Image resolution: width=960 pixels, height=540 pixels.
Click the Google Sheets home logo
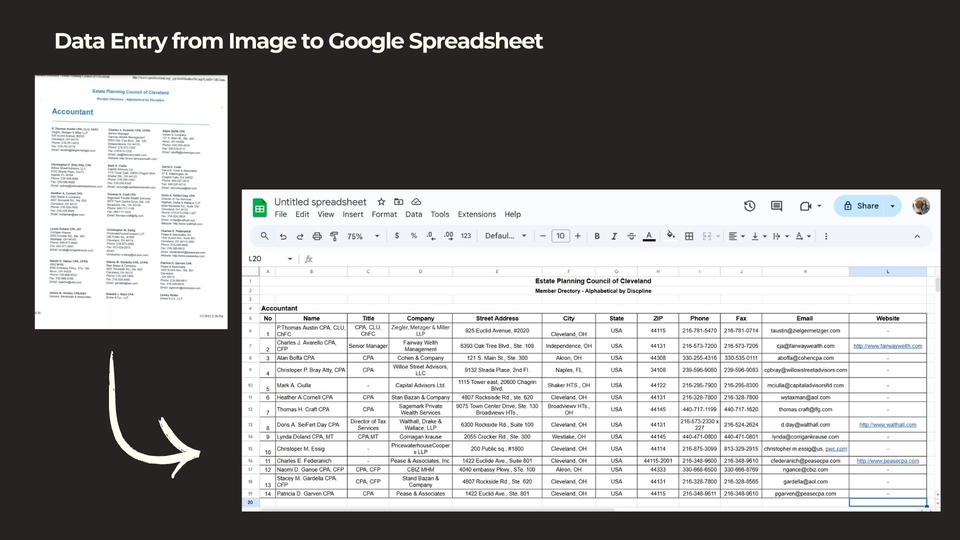click(x=260, y=208)
